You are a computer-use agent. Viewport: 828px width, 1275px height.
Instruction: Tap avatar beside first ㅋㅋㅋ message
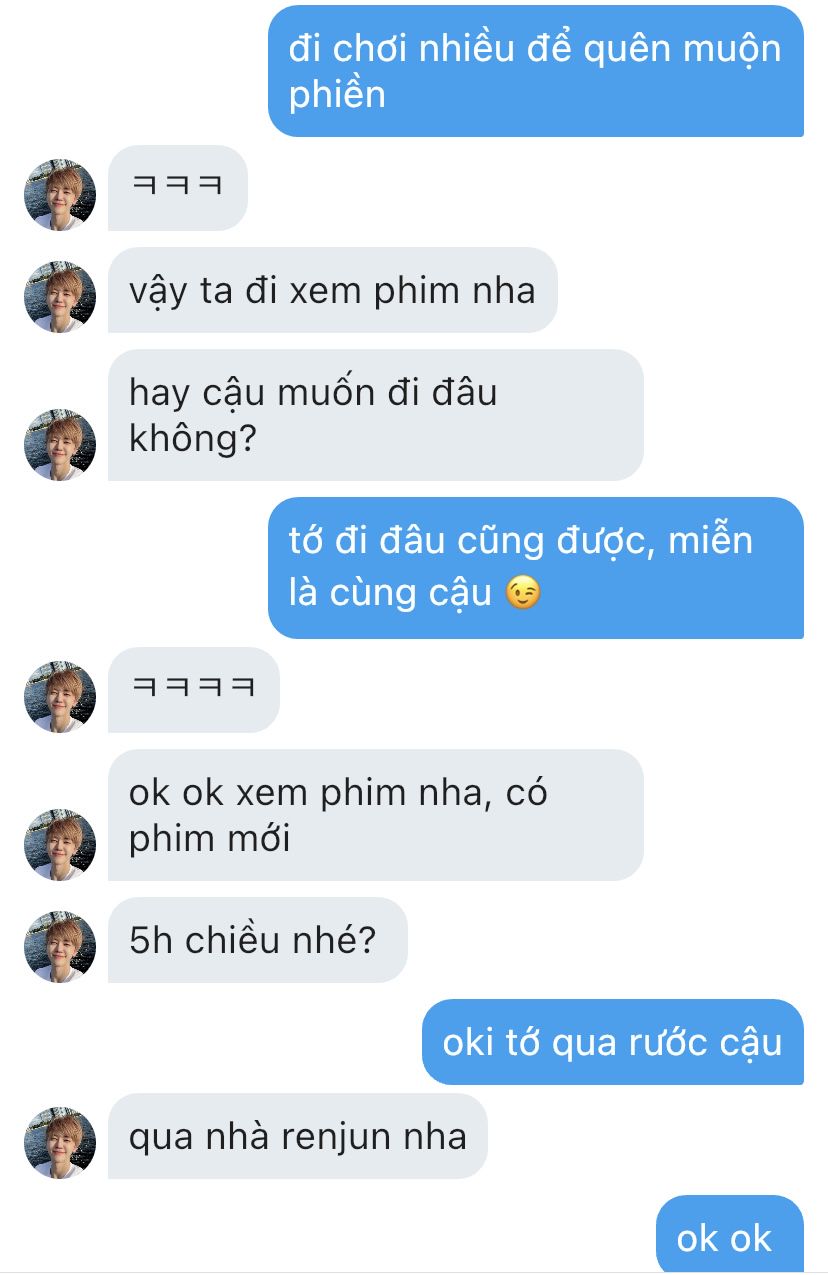[60, 194]
